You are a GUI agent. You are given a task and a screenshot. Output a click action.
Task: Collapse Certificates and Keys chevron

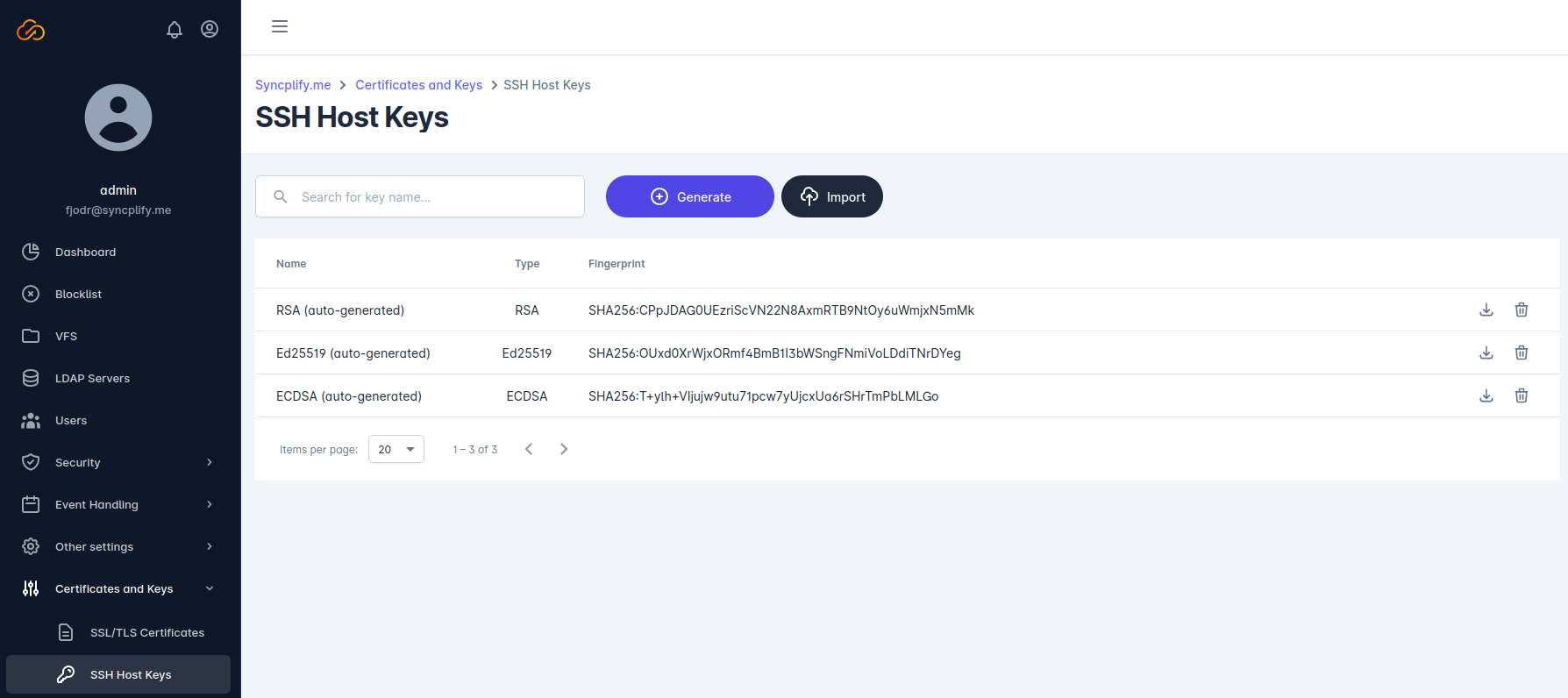210,588
